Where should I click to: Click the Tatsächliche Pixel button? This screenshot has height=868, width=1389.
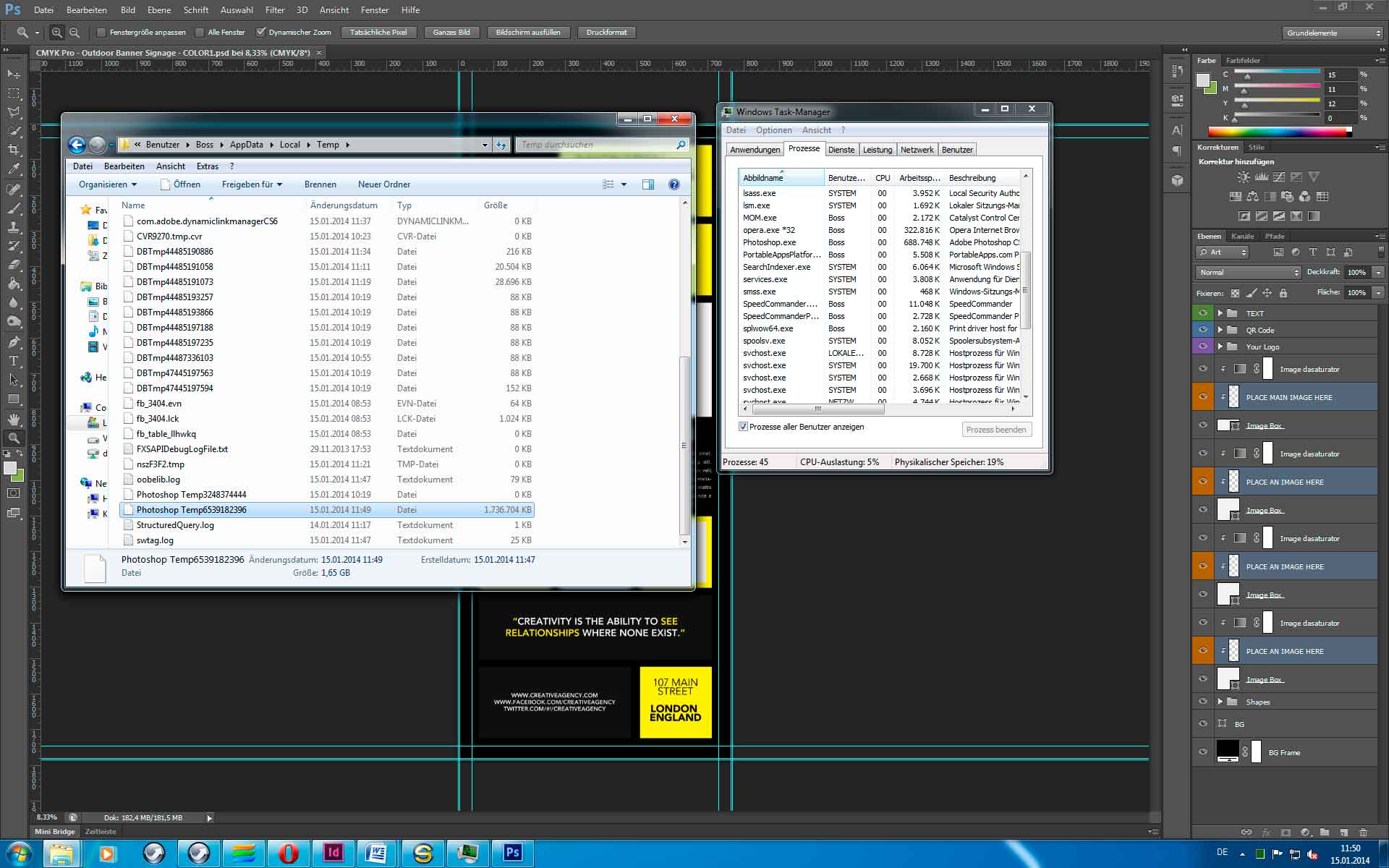(378, 33)
